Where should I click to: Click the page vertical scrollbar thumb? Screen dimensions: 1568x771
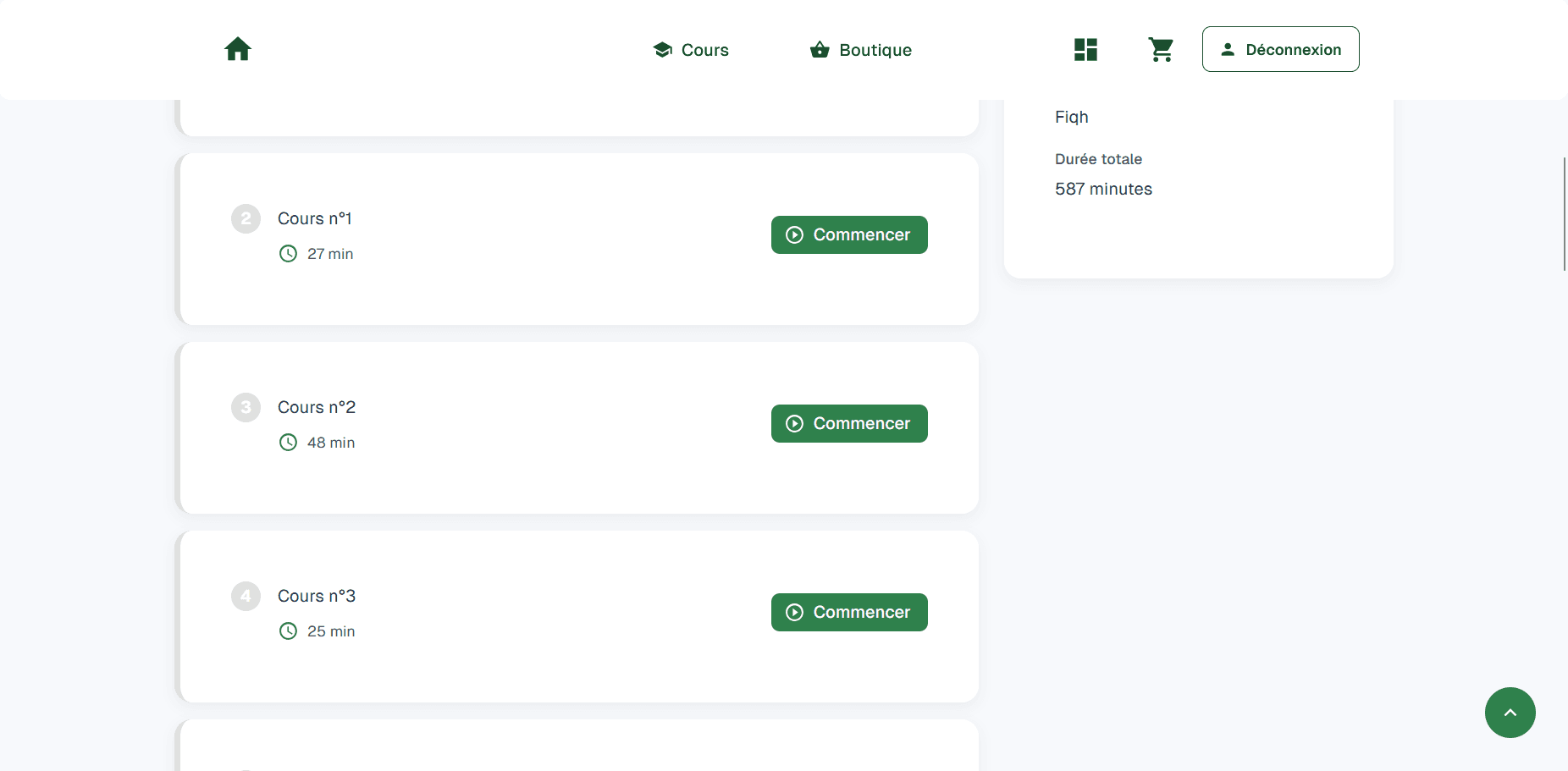[1564, 213]
